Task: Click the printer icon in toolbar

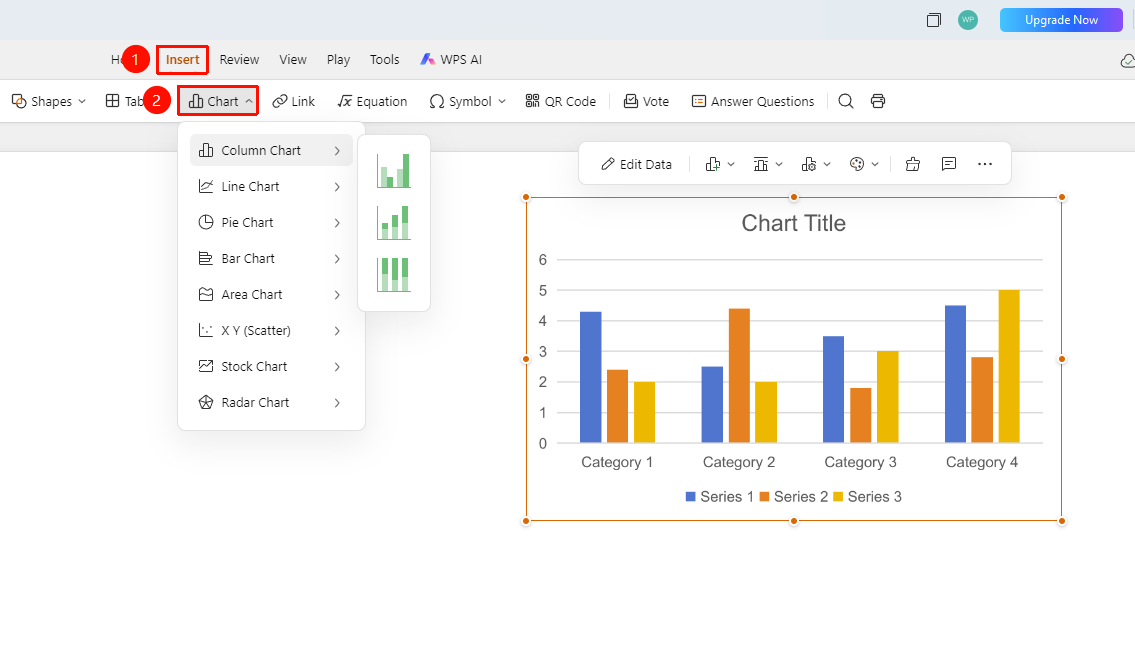Action: pyautogui.click(x=878, y=101)
